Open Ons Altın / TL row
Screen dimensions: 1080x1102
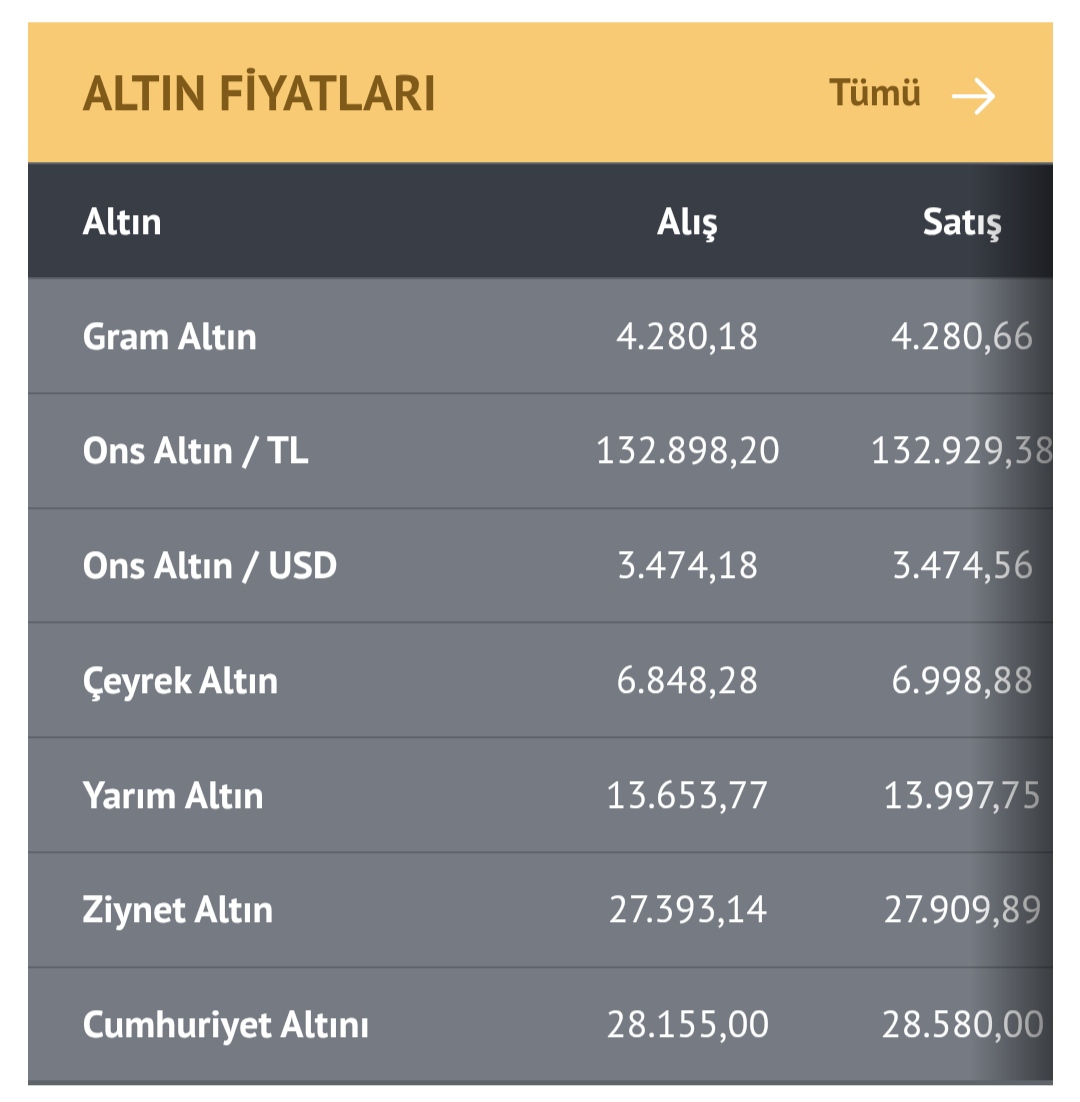pyautogui.click(x=196, y=451)
